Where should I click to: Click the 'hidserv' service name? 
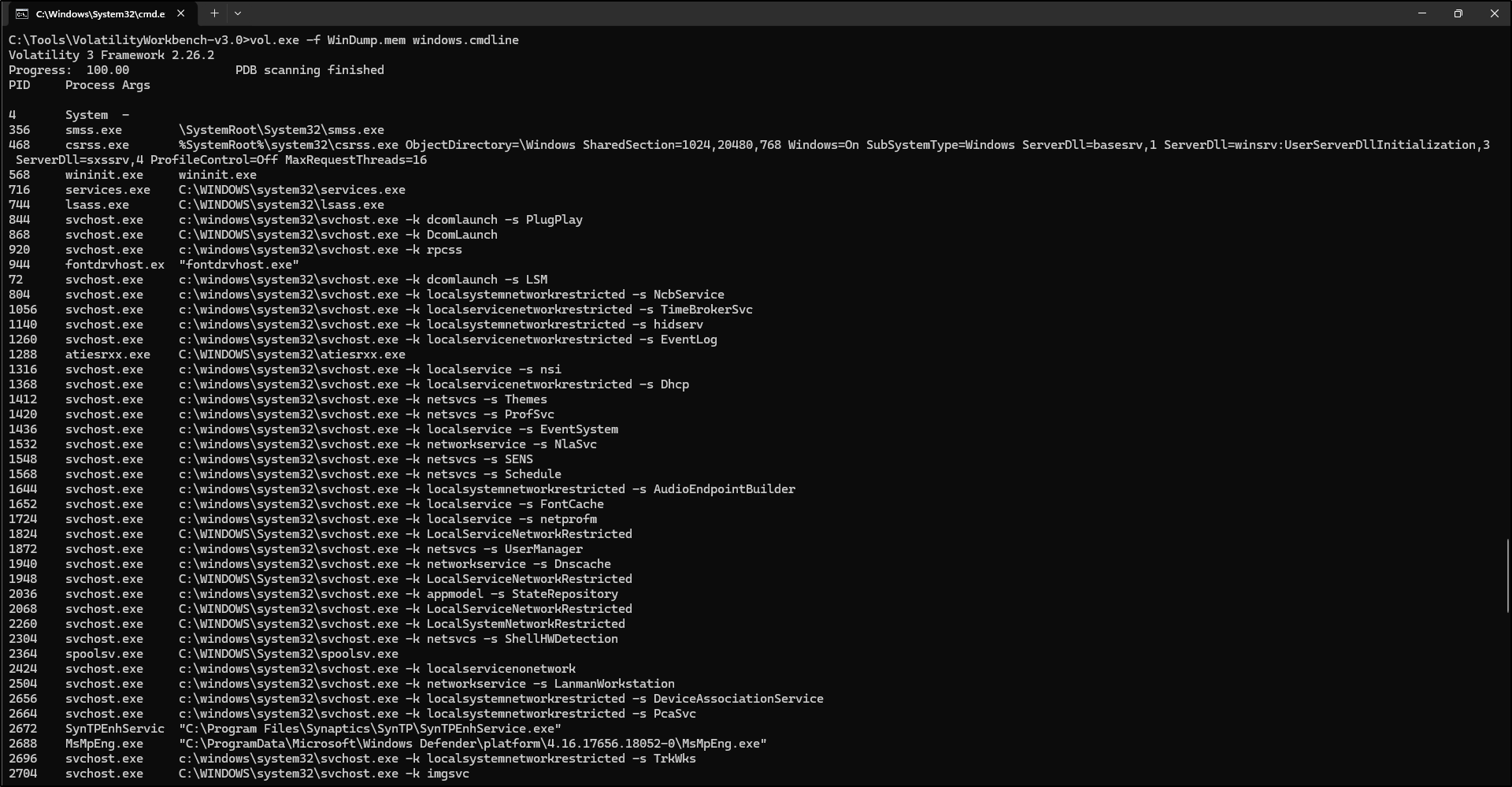click(678, 325)
